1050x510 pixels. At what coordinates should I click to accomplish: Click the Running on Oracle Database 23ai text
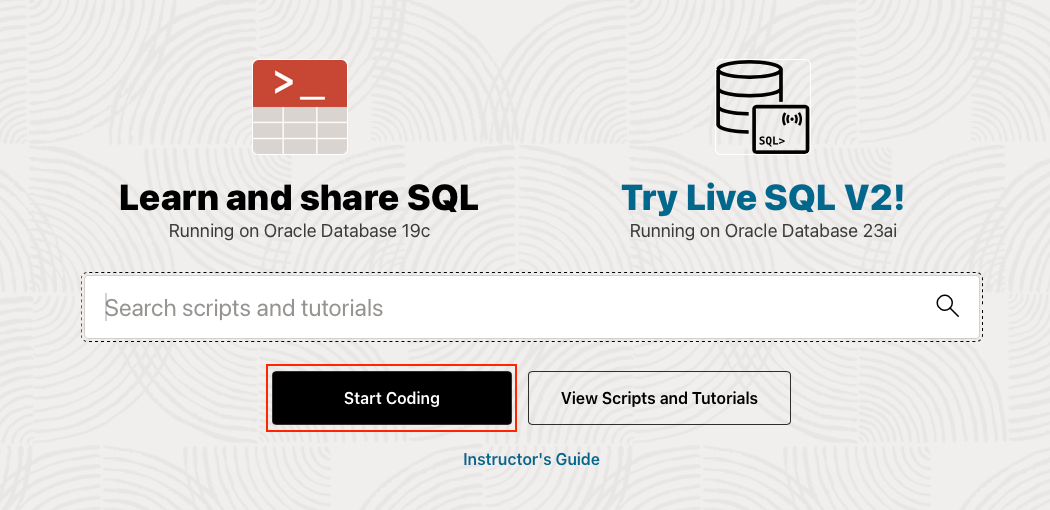tap(762, 231)
